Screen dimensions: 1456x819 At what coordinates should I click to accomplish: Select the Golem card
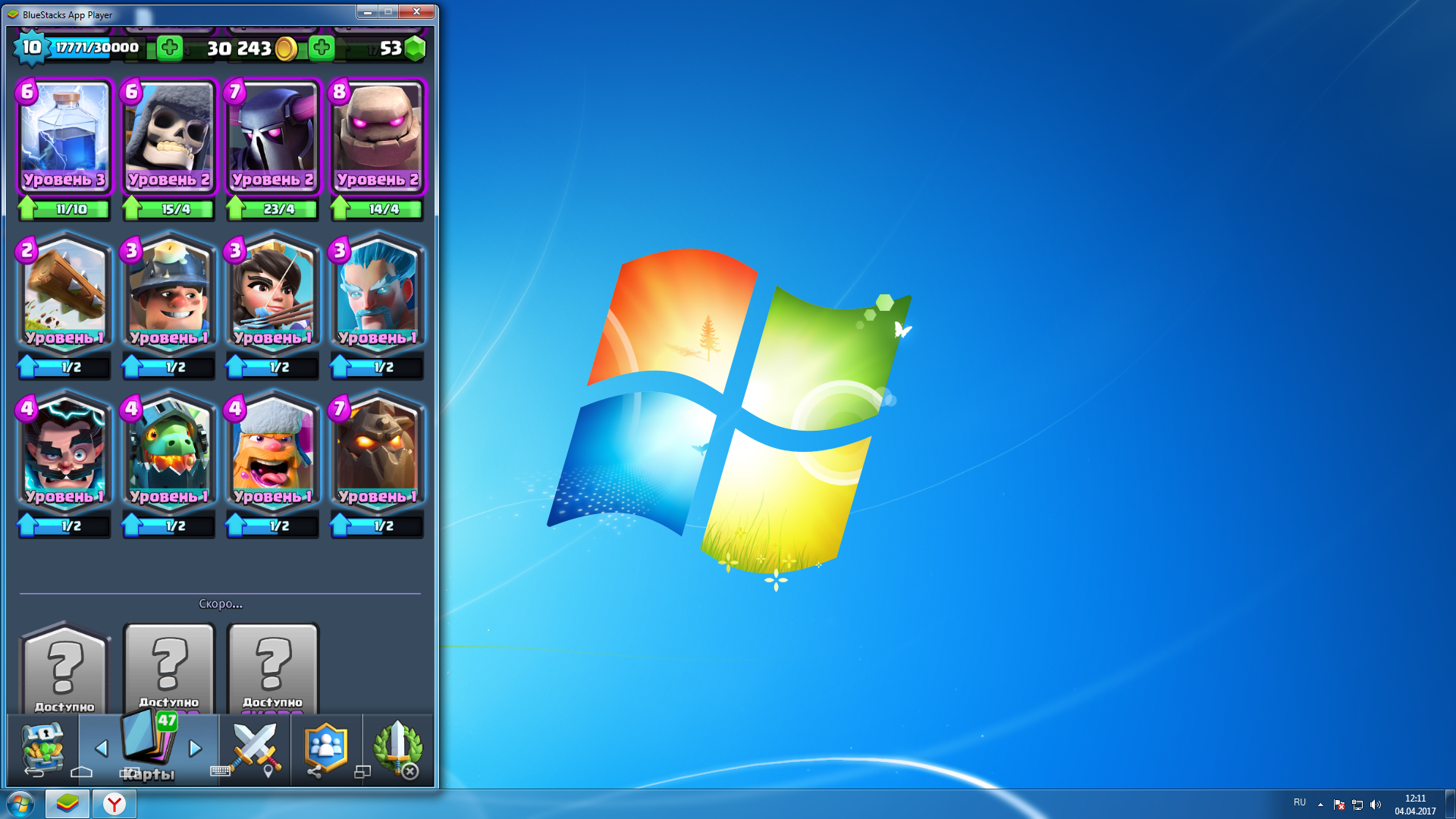pyautogui.click(x=377, y=136)
